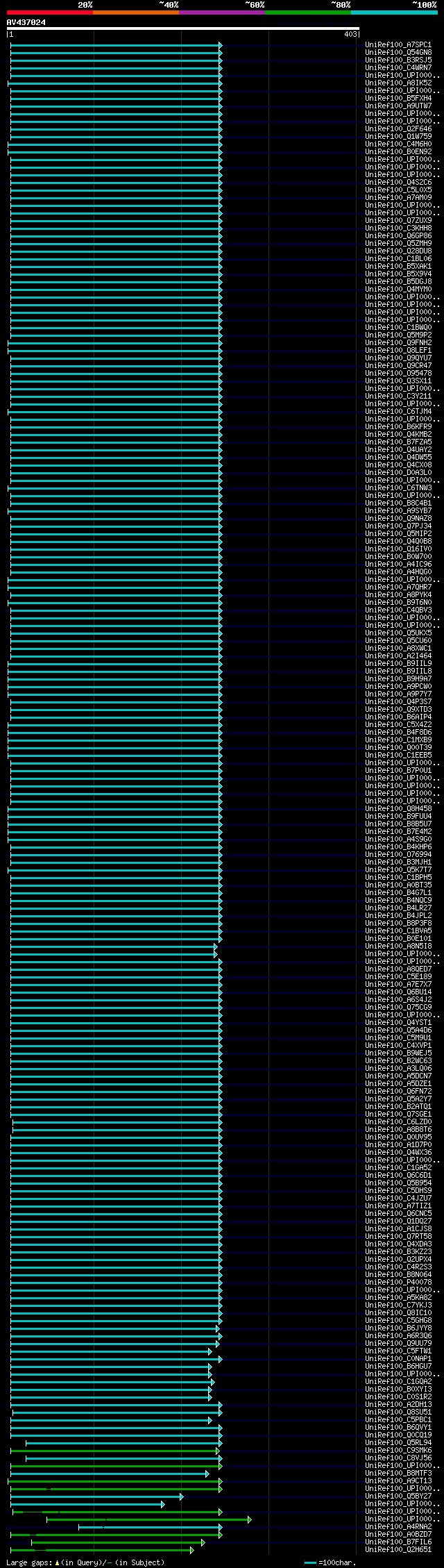Select label UniRef100_A8QED7

398,969
